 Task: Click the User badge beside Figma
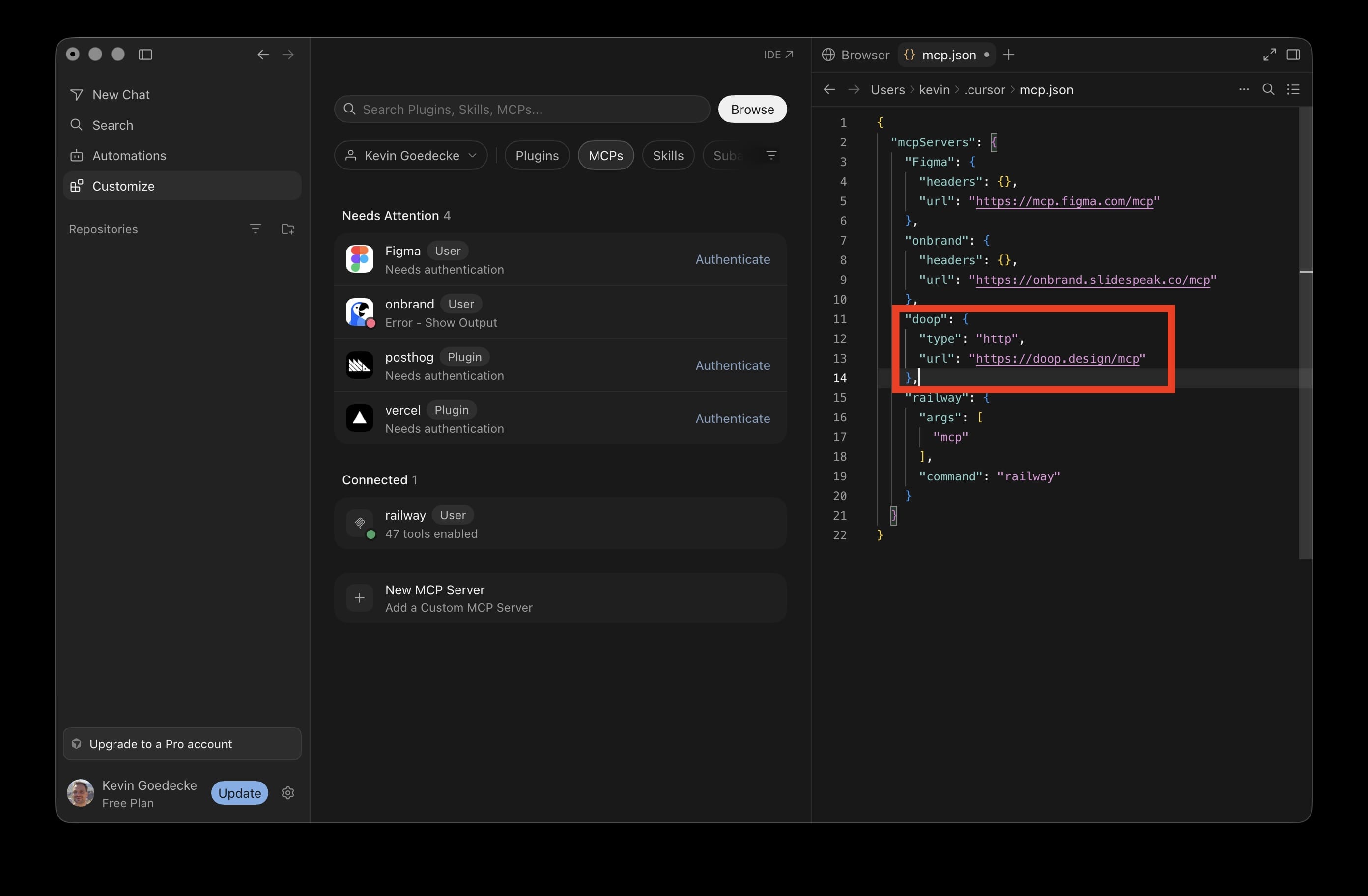coord(447,251)
